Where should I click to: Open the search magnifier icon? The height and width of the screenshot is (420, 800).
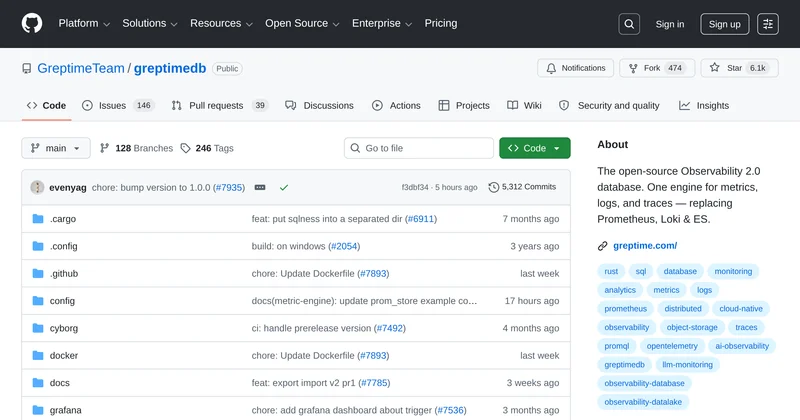tap(629, 24)
